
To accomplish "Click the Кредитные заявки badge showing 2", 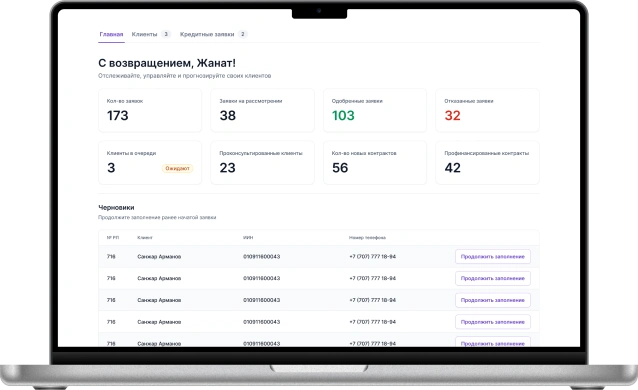I will 243,34.
